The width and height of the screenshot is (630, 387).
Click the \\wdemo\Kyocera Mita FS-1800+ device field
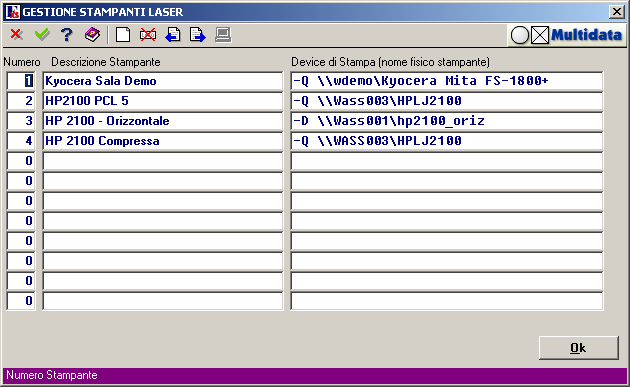point(447,81)
